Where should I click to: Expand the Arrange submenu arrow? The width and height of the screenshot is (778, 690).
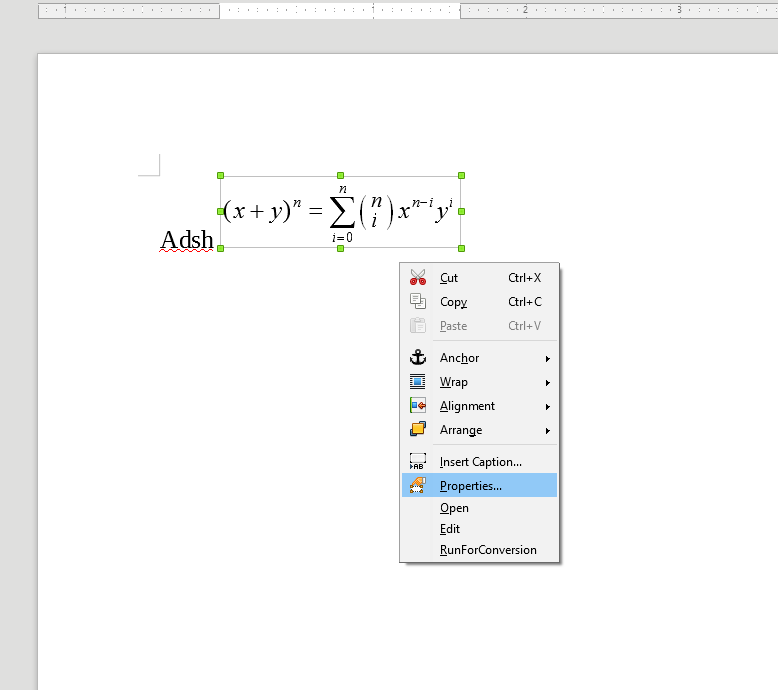tap(548, 431)
